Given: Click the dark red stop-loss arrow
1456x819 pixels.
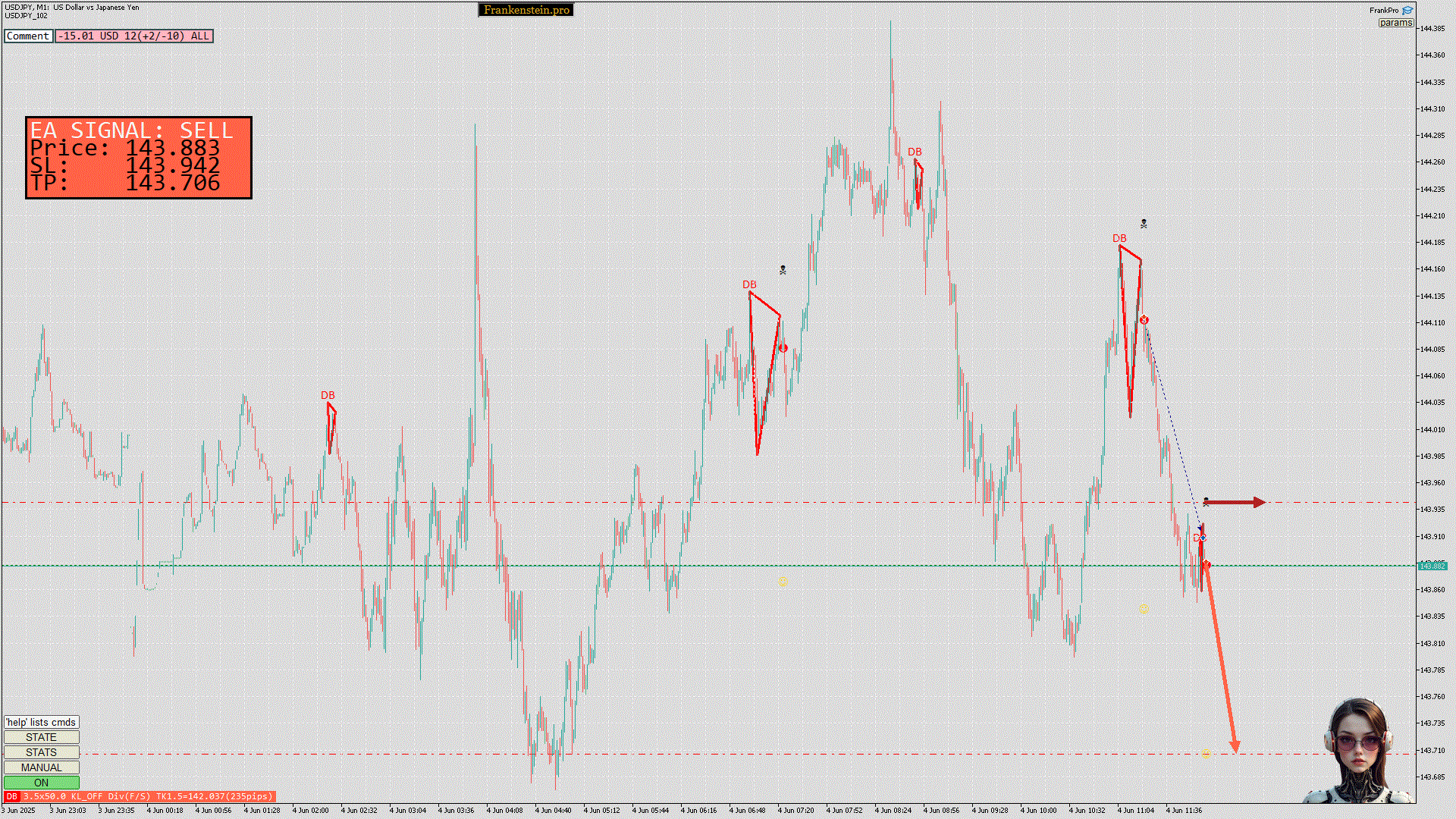Looking at the screenshot, I should click(1235, 502).
